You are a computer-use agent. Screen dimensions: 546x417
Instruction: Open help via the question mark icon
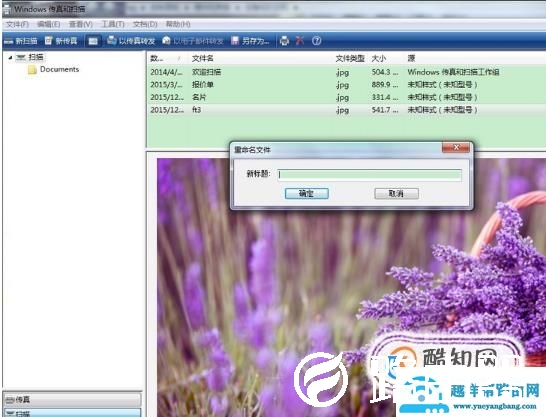point(317,41)
